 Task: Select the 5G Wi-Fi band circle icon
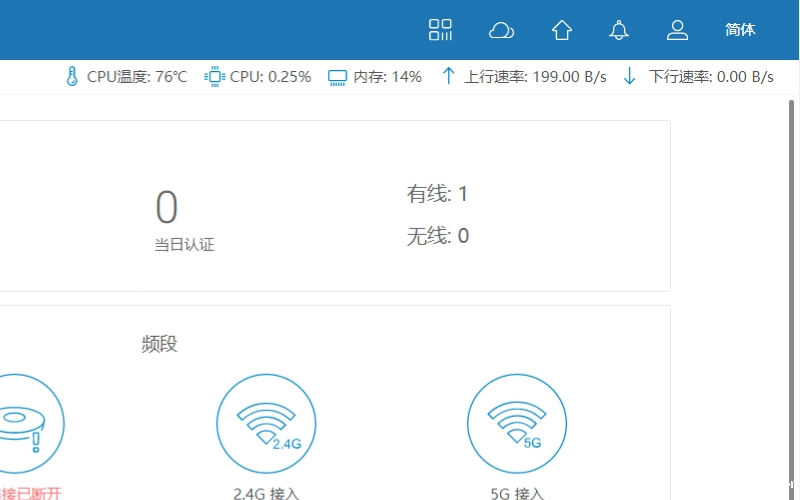coord(517,423)
